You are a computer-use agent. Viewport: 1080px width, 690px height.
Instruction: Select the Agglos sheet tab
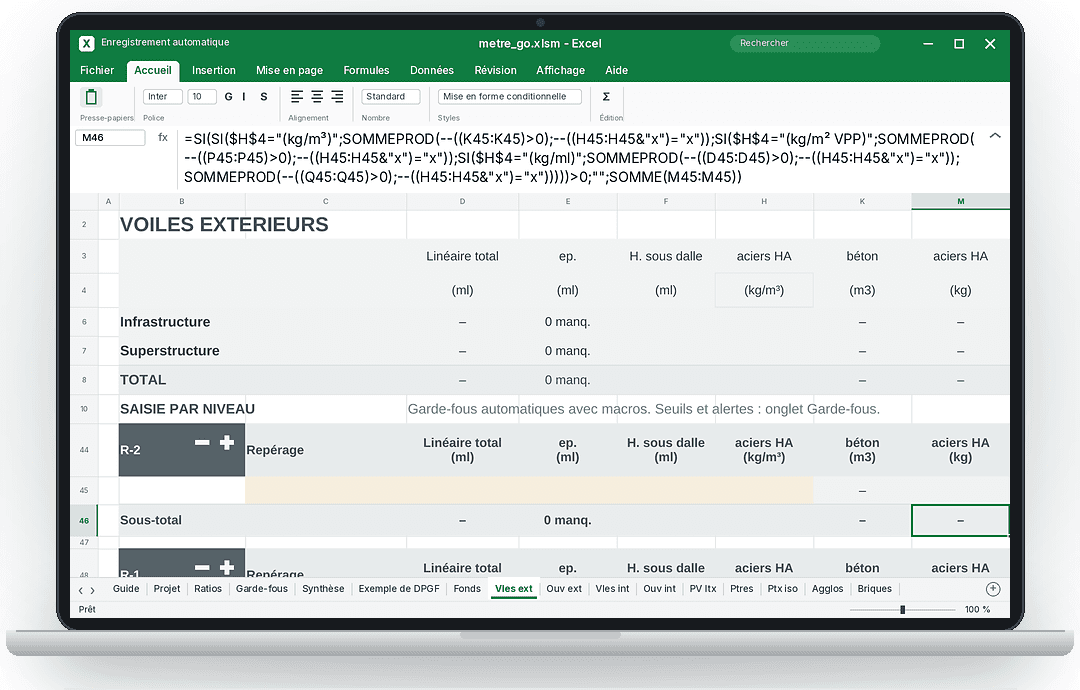pos(827,589)
